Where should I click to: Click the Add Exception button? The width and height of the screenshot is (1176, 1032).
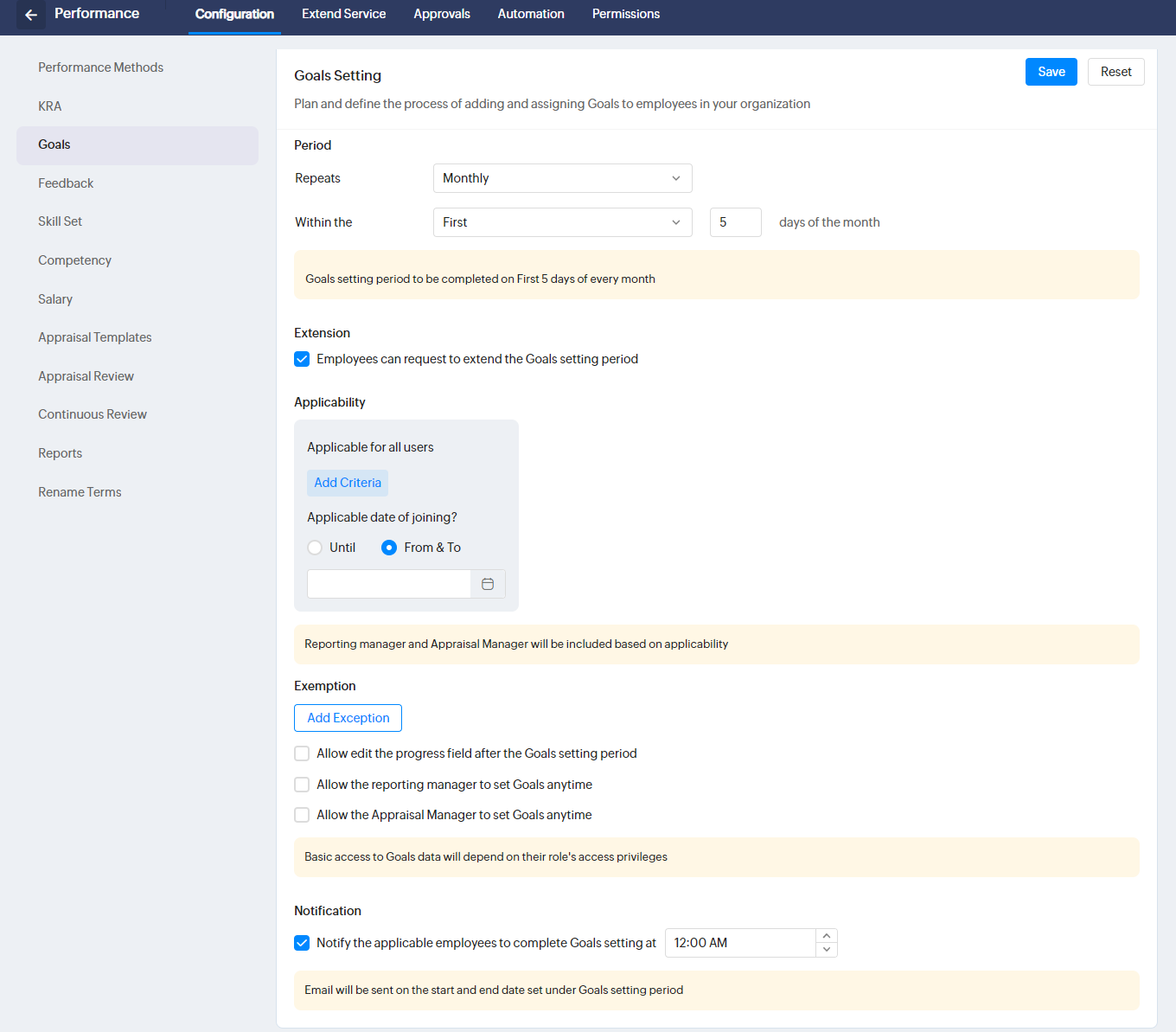348,718
